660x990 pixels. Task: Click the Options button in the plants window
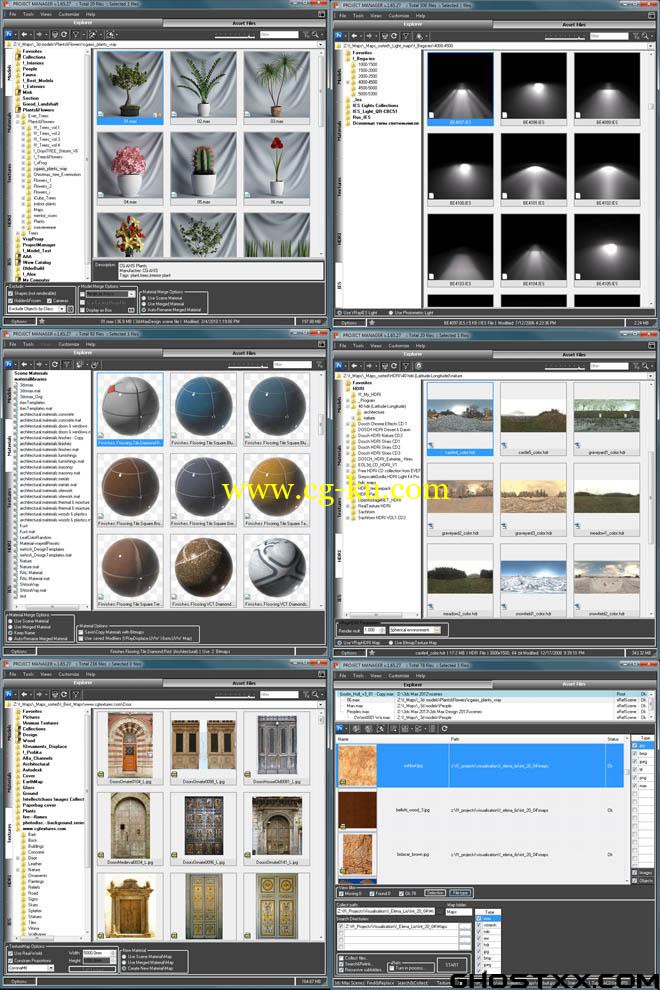(19, 321)
